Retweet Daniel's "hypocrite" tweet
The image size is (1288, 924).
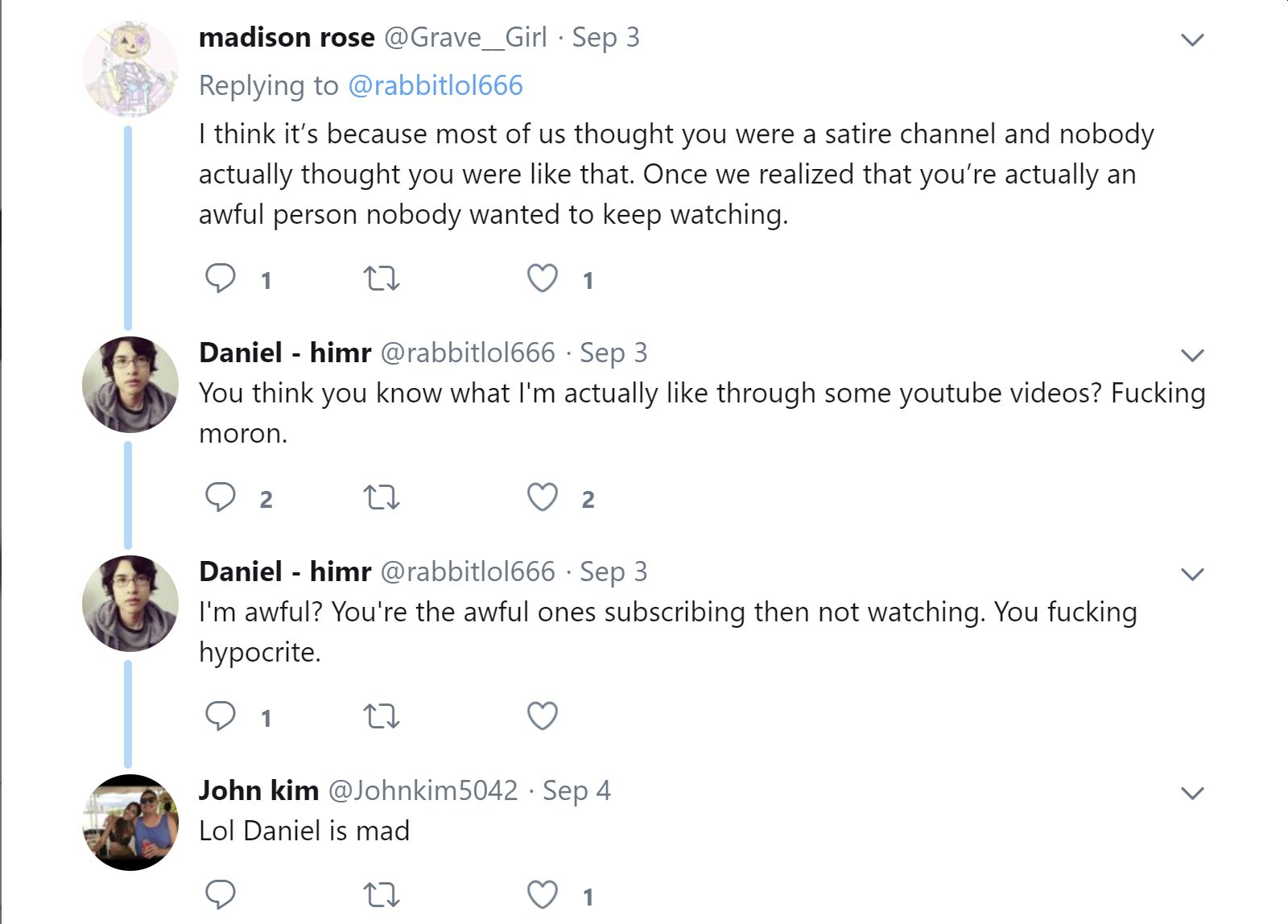tap(382, 716)
